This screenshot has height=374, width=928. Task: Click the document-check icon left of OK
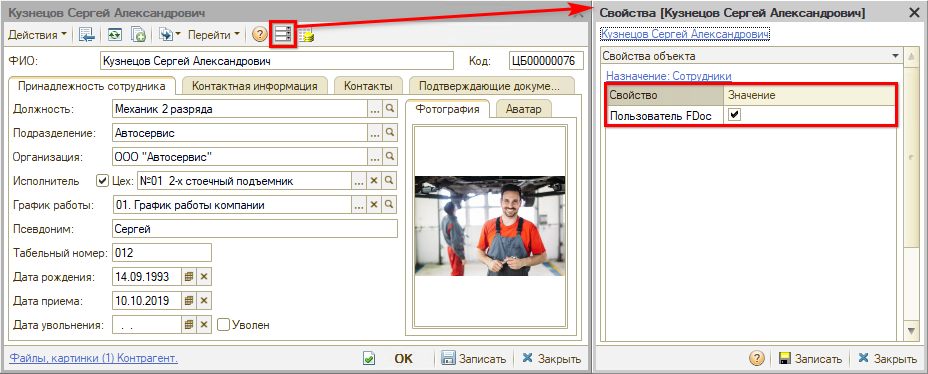[369, 359]
